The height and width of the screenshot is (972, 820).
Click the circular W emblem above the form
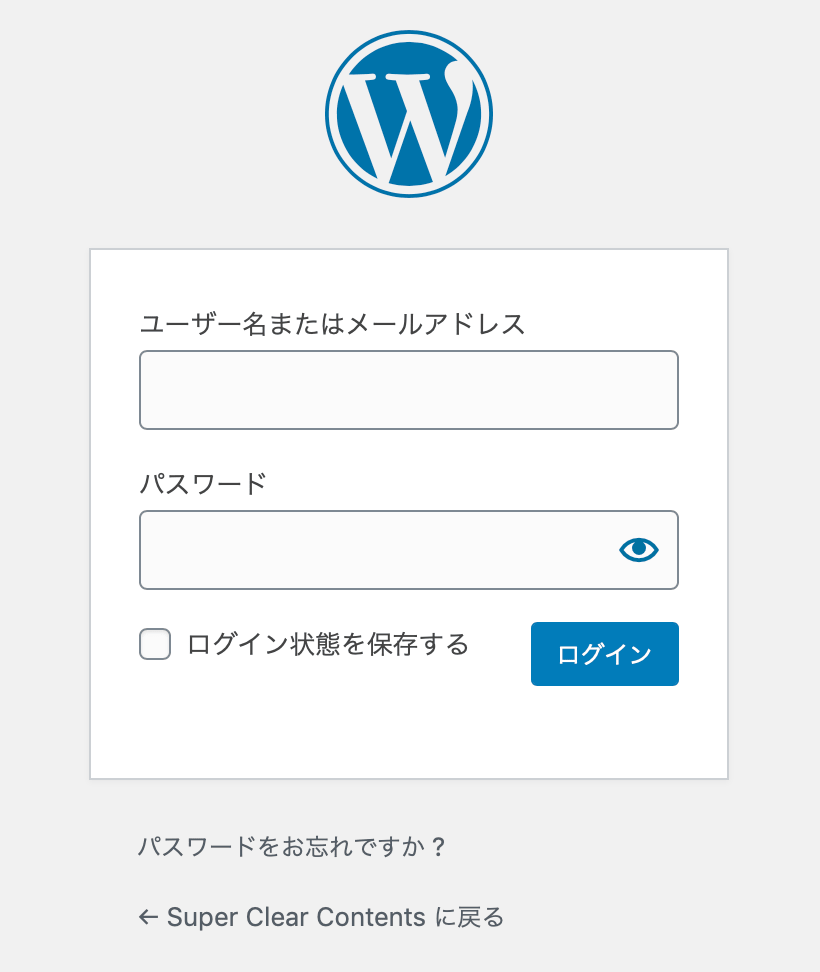point(409,112)
